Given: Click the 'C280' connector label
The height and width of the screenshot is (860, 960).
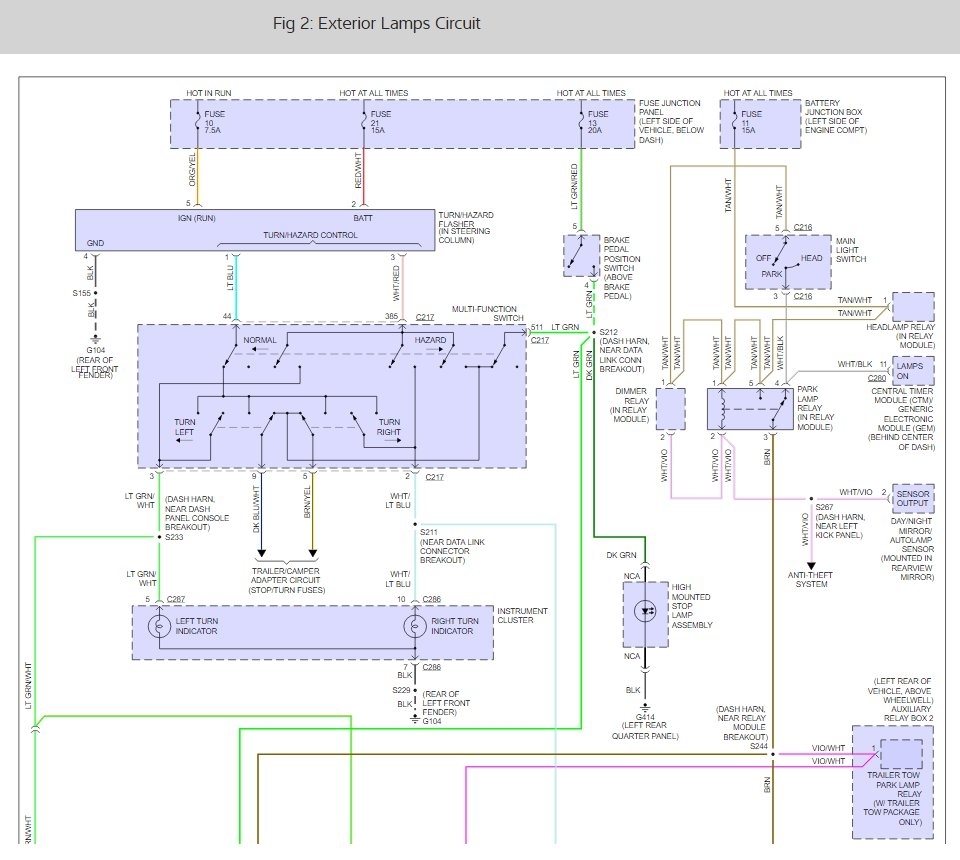Looking at the screenshot, I should tap(877, 378).
